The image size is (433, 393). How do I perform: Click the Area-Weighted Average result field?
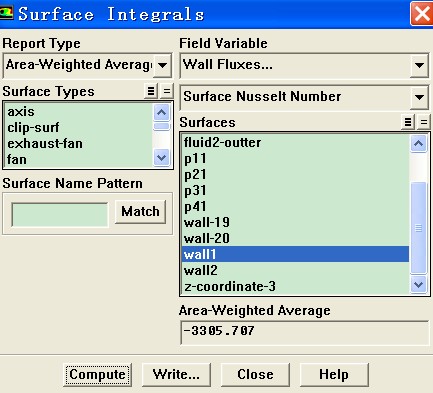point(304,333)
